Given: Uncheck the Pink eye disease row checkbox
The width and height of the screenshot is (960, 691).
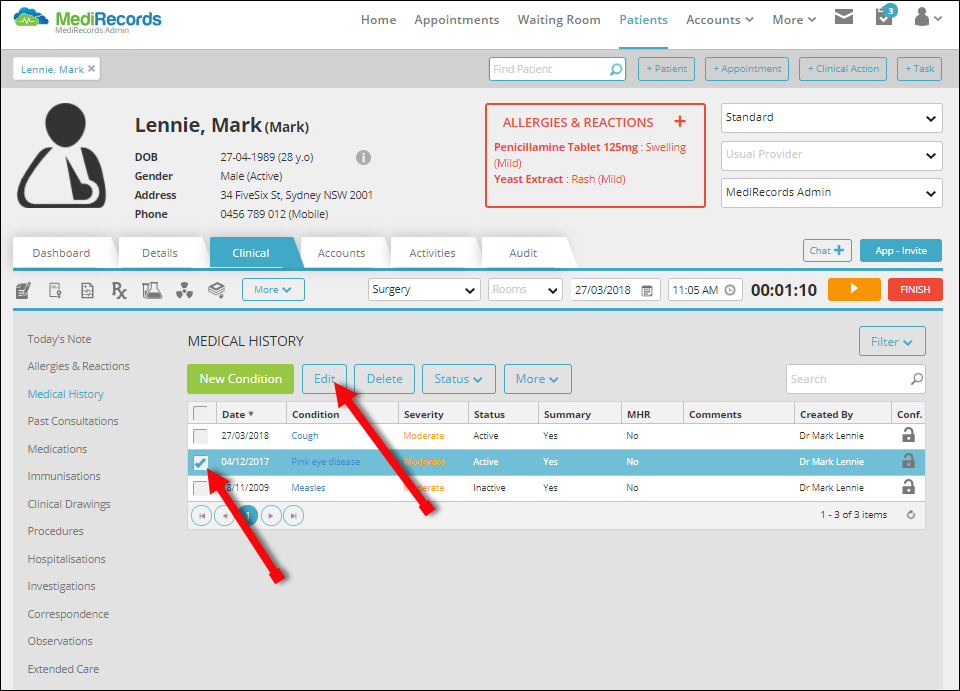Looking at the screenshot, I should pyautogui.click(x=200, y=462).
